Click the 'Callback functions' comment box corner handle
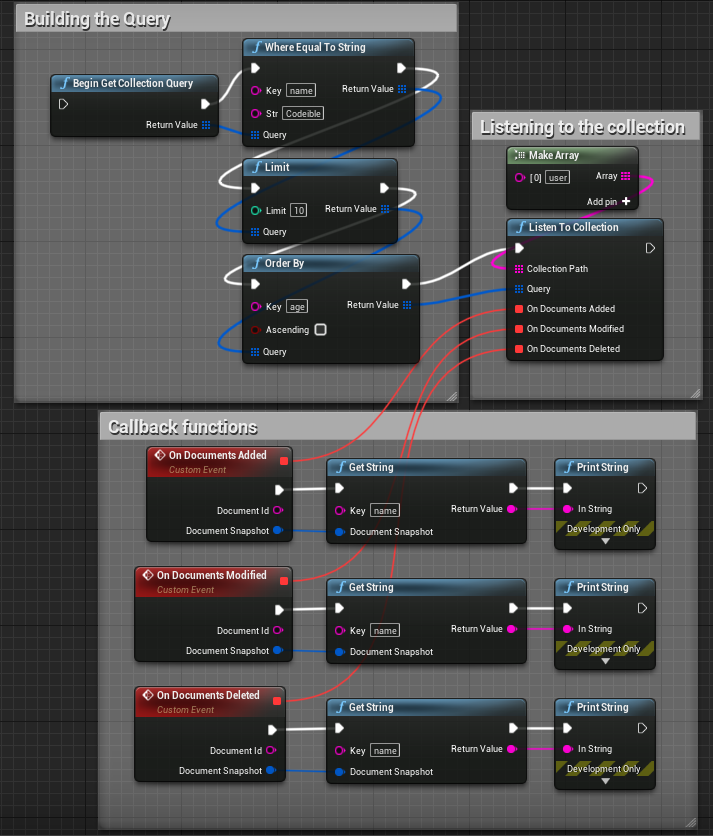The height and width of the screenshot is (836, 713). tap(690, 822)
